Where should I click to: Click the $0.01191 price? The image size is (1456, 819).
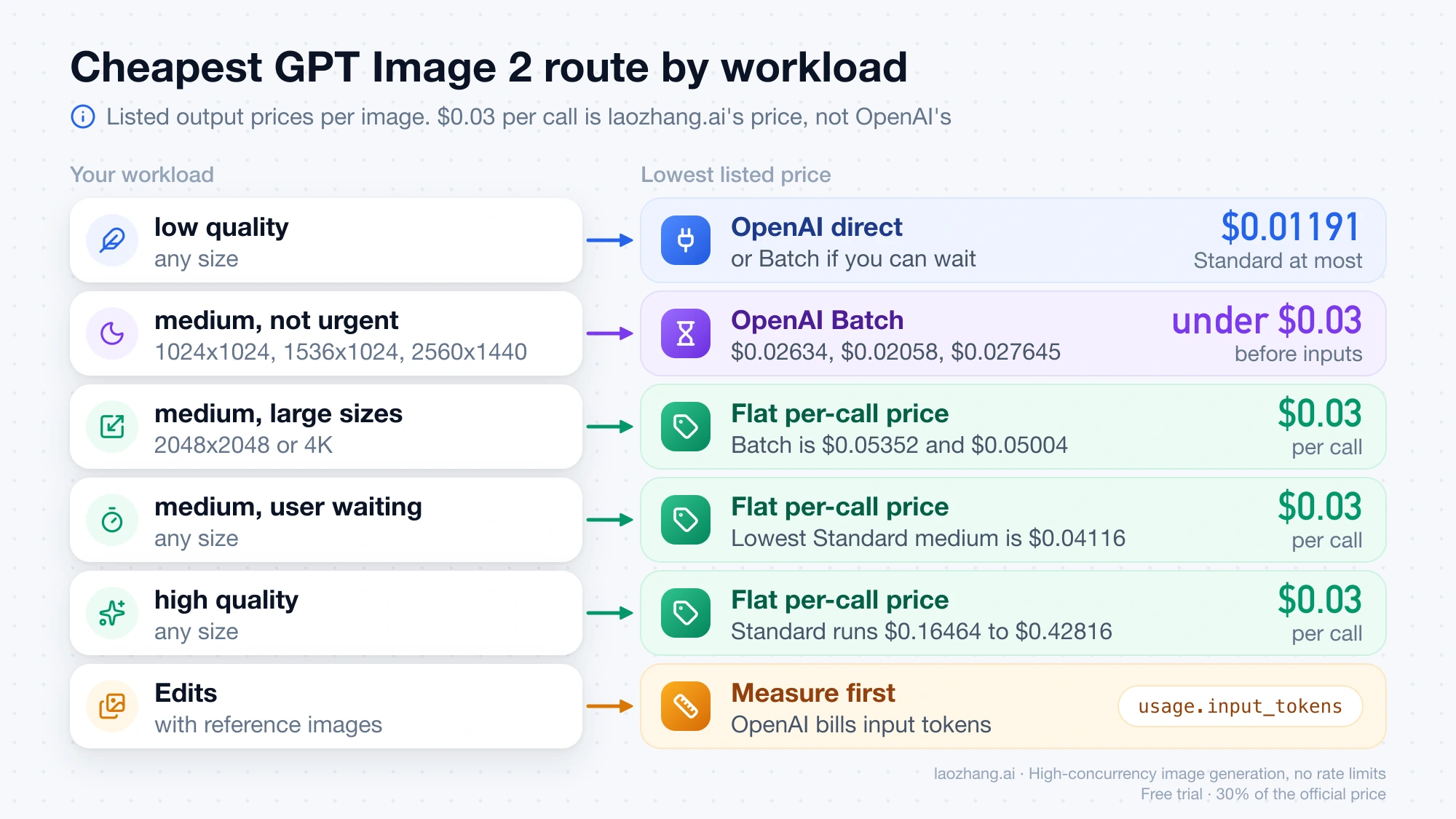click(1290, 227)
